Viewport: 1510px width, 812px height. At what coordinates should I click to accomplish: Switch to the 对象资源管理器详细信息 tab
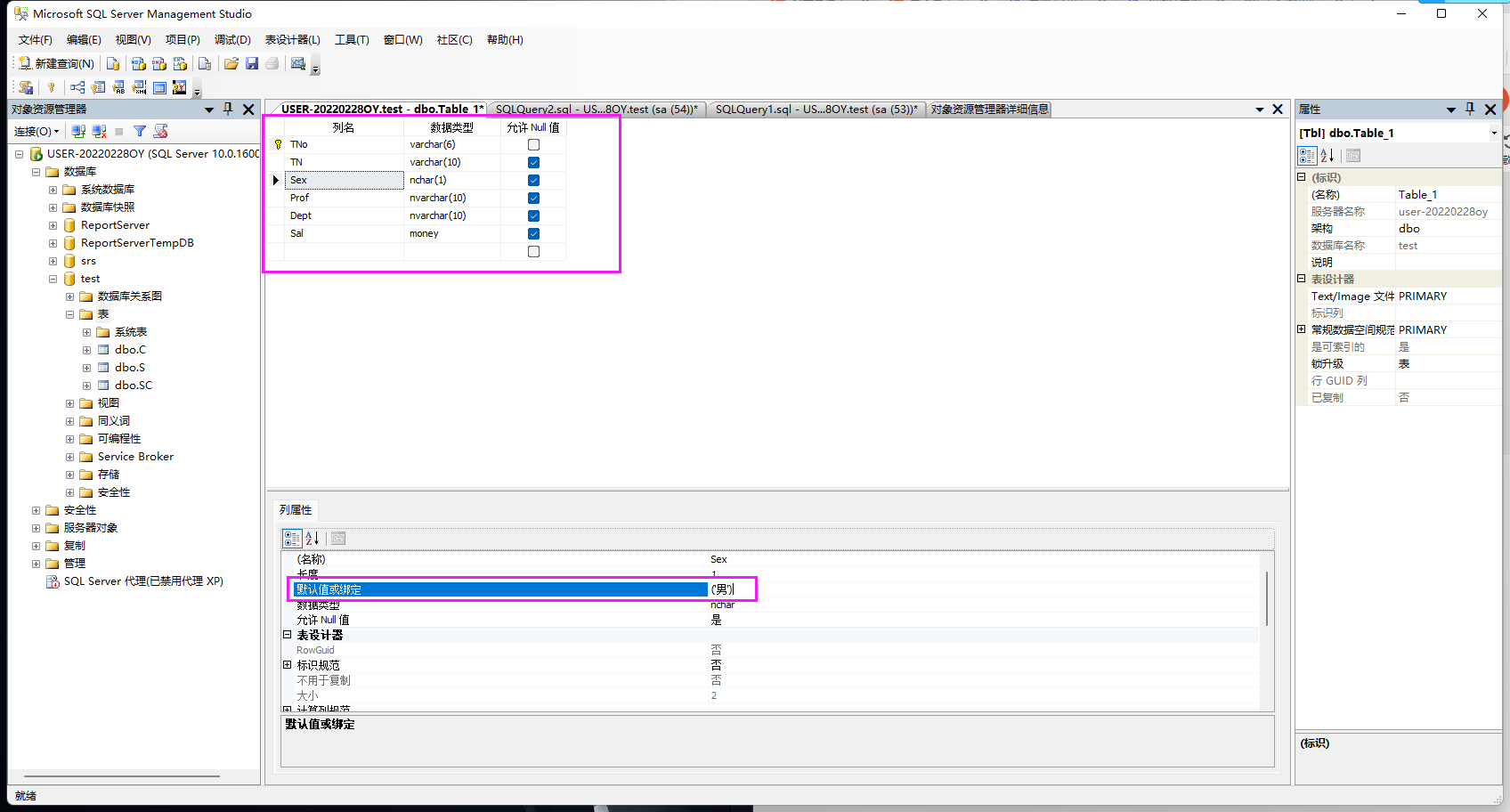(990, 110)
